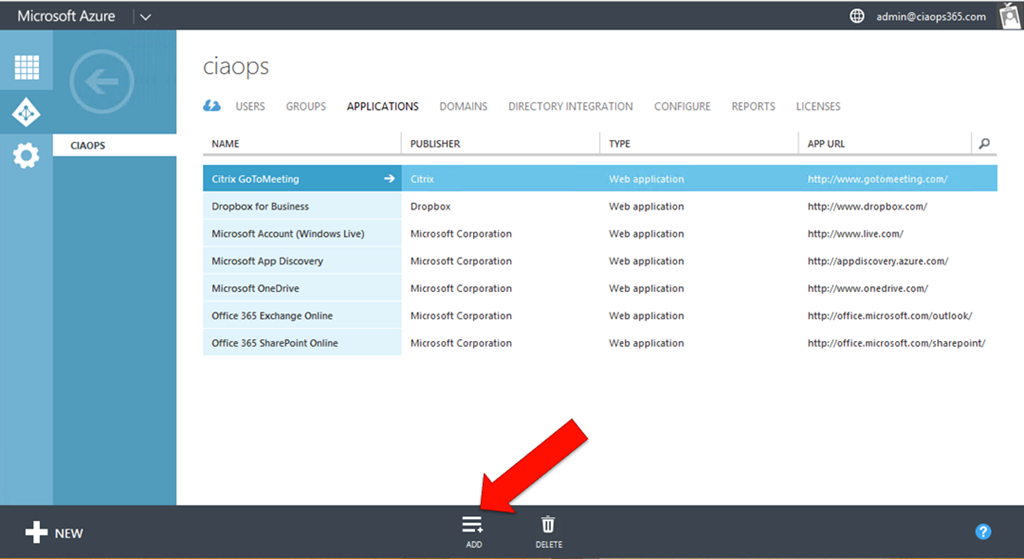Open the settings gear icon in sidebar
Image resolution: width=1024 pixels, height=559 pixels.
(26, 156)
